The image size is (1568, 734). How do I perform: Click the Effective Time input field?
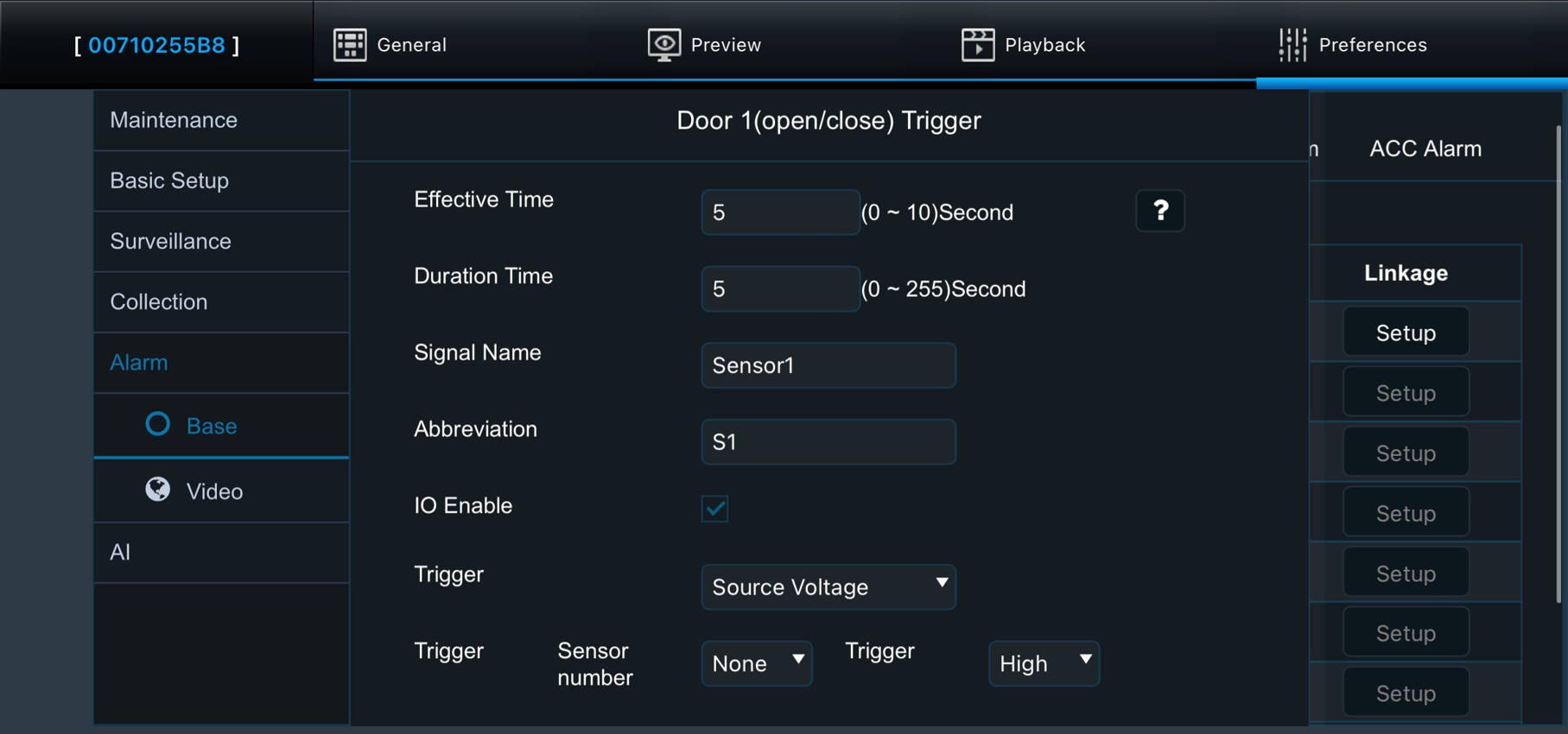point(780,212)
